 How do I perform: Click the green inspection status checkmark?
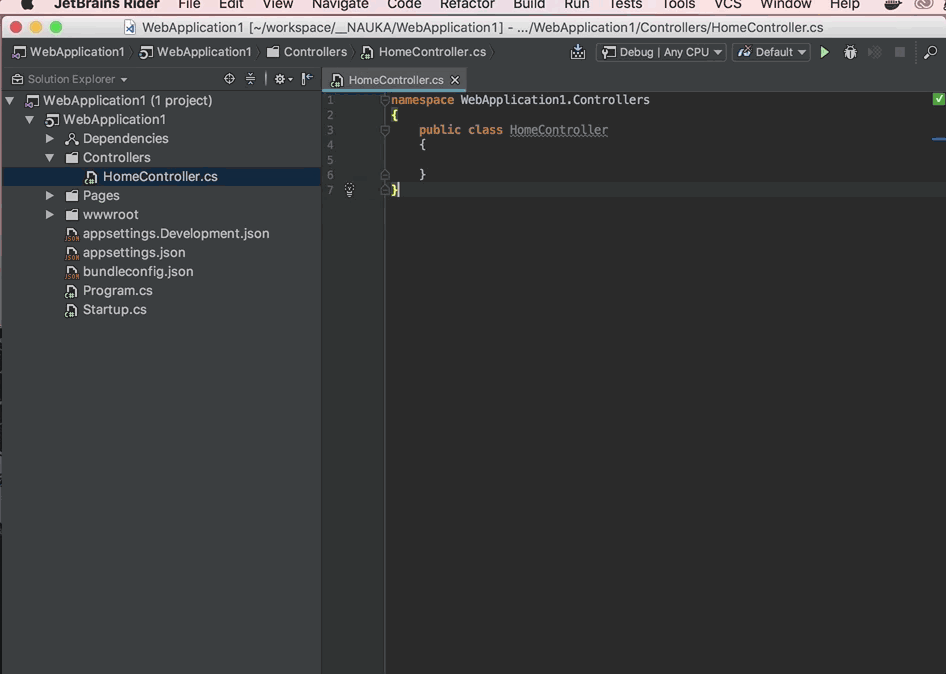coord(938,99)
